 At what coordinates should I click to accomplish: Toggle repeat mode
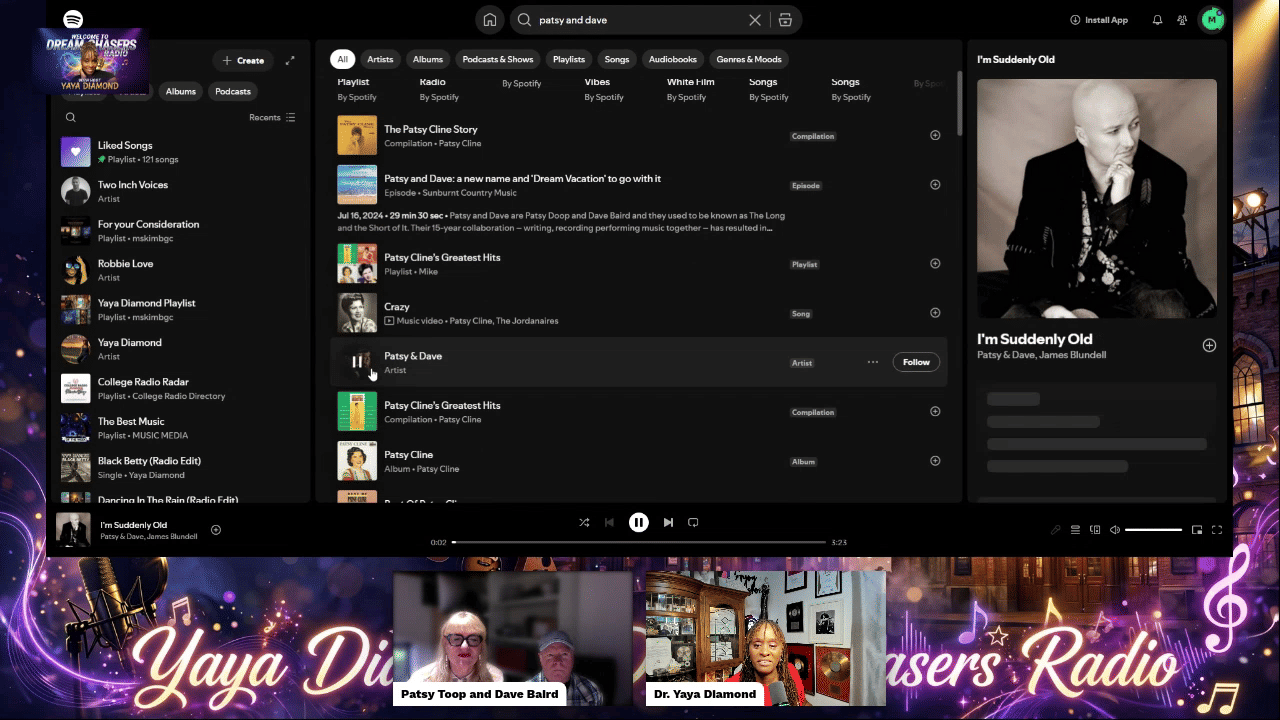click(693, 522)
